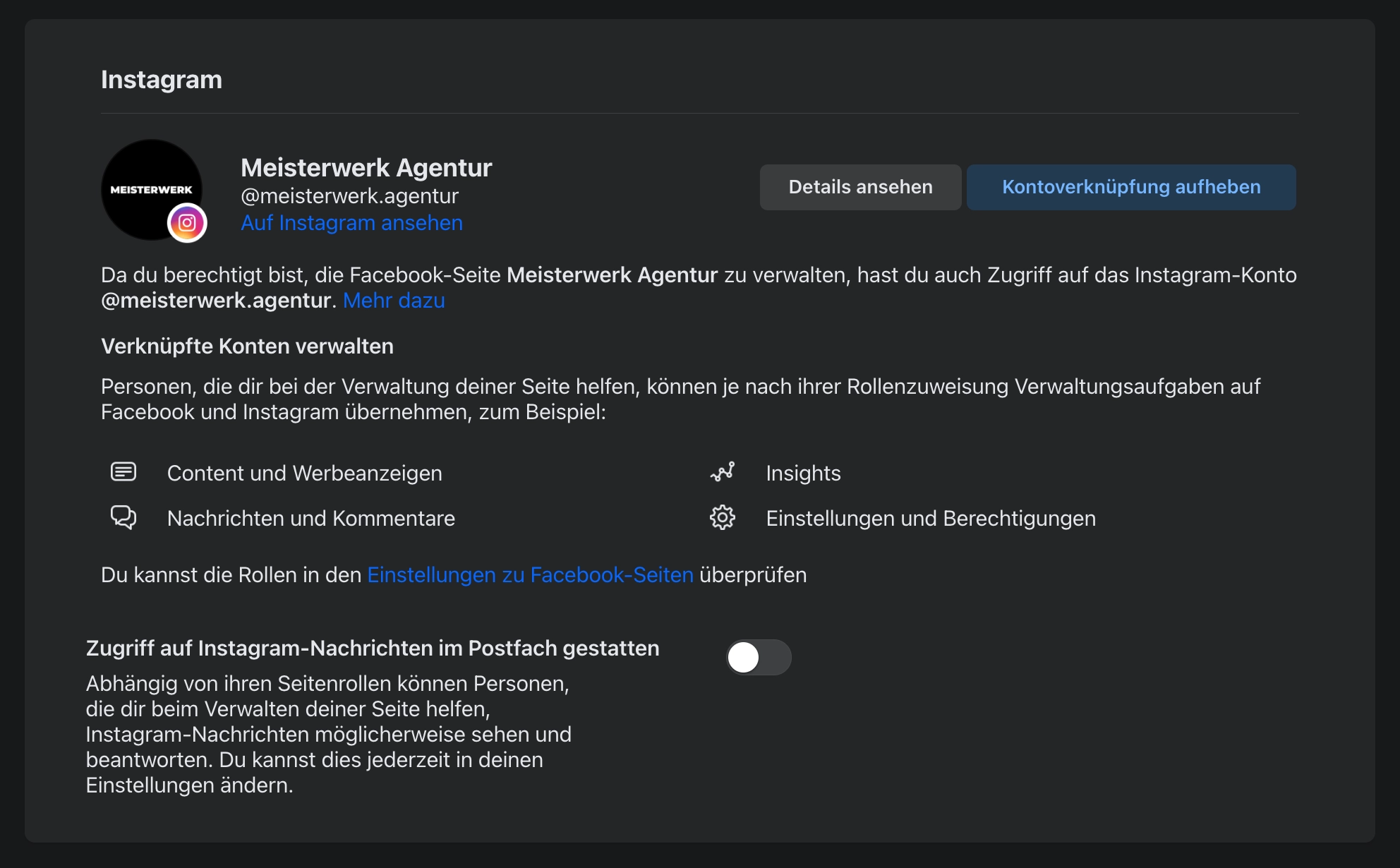Click Zugriff auf Instagram-Nachrichten heading
Screen dimensions: 1400x868
point(373,649)
